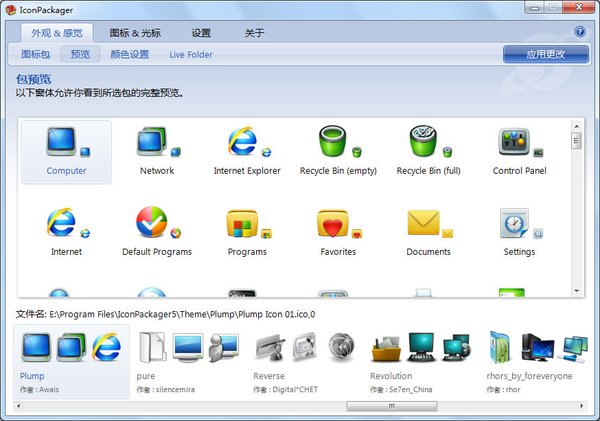Click preview pane scroll down arrow
Screen dimensions: 600x421
point(577,291)
